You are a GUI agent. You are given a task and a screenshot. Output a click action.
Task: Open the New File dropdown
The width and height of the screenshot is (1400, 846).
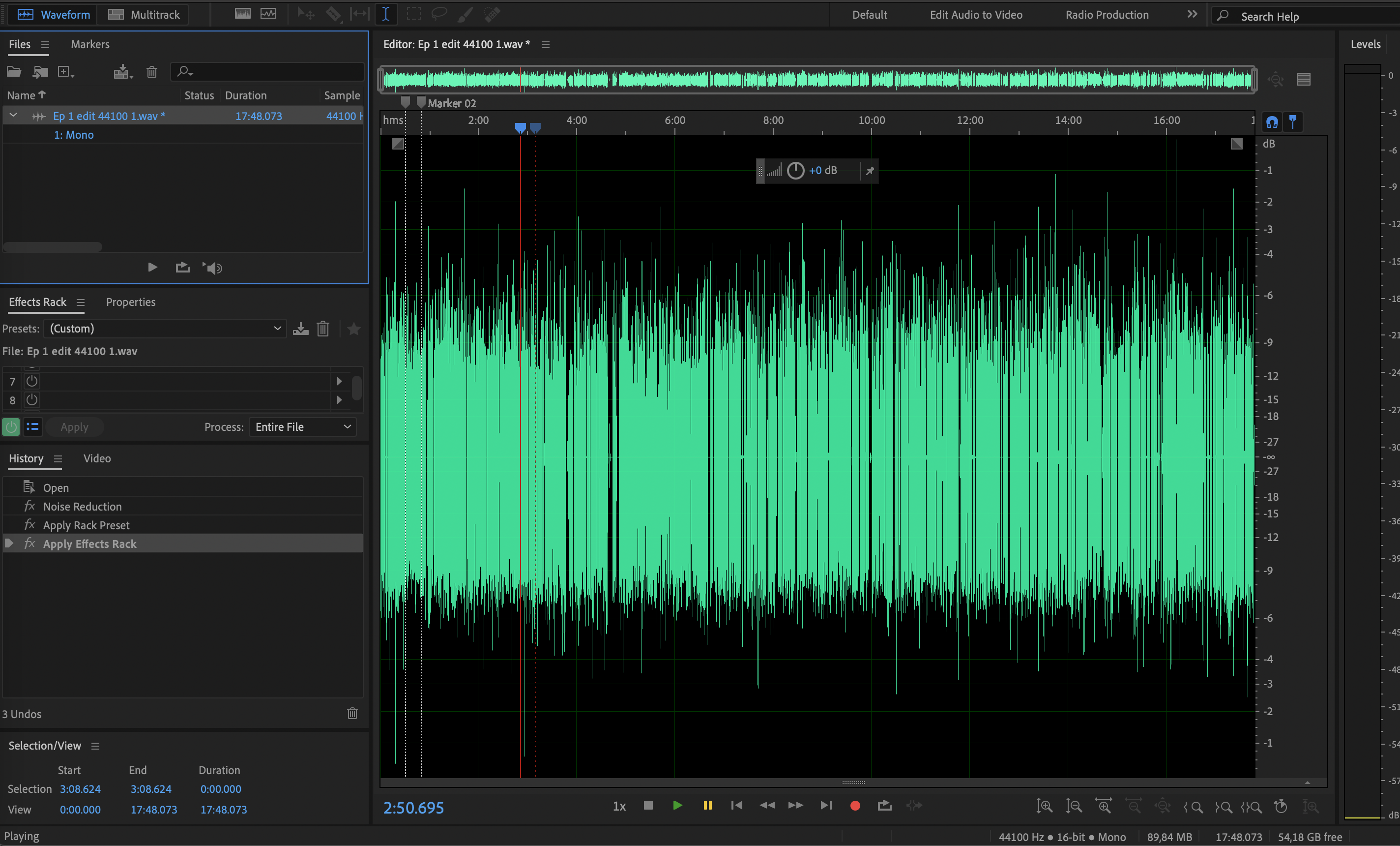66,72
